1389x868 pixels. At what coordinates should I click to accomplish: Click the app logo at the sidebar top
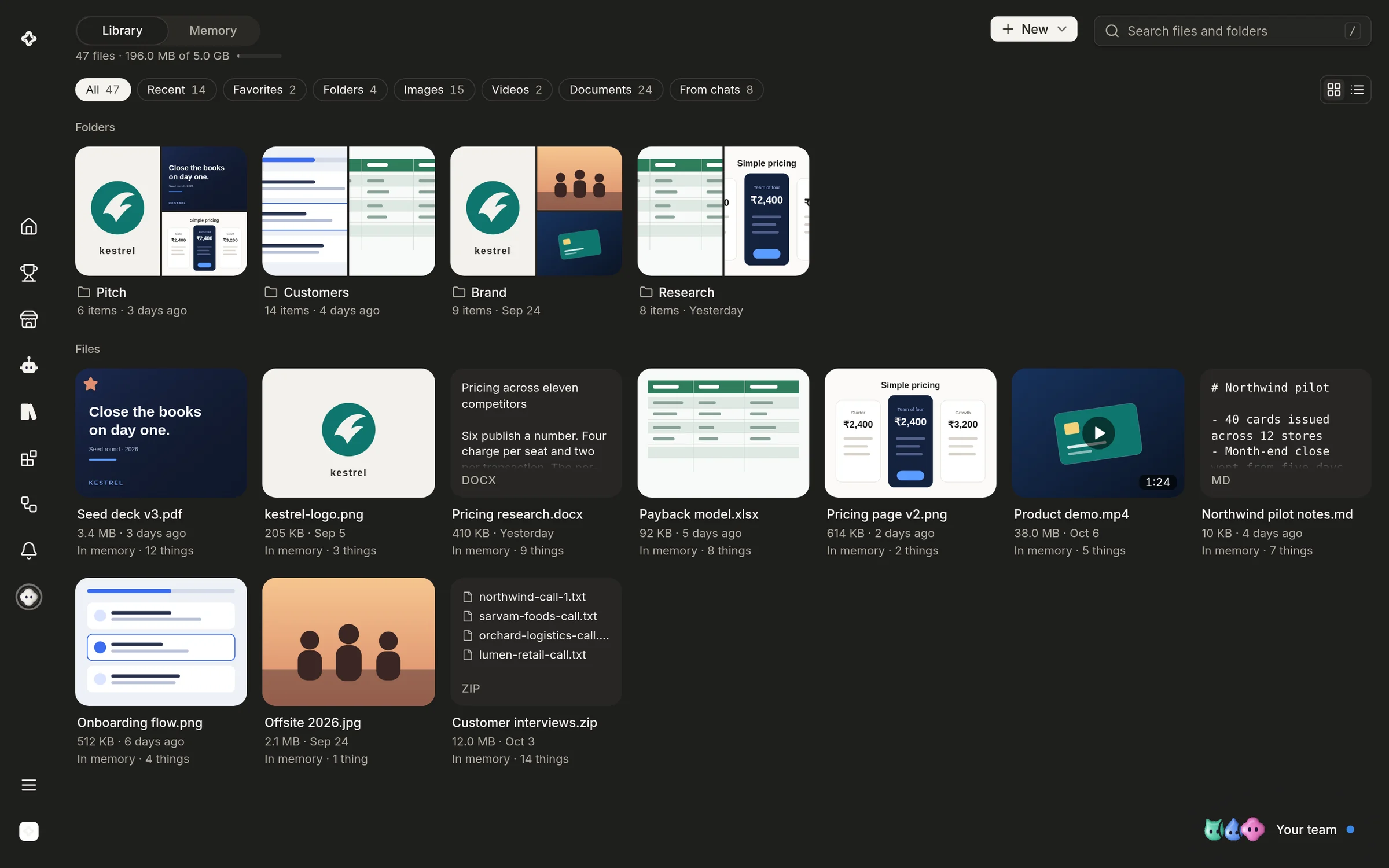[29, 38]
